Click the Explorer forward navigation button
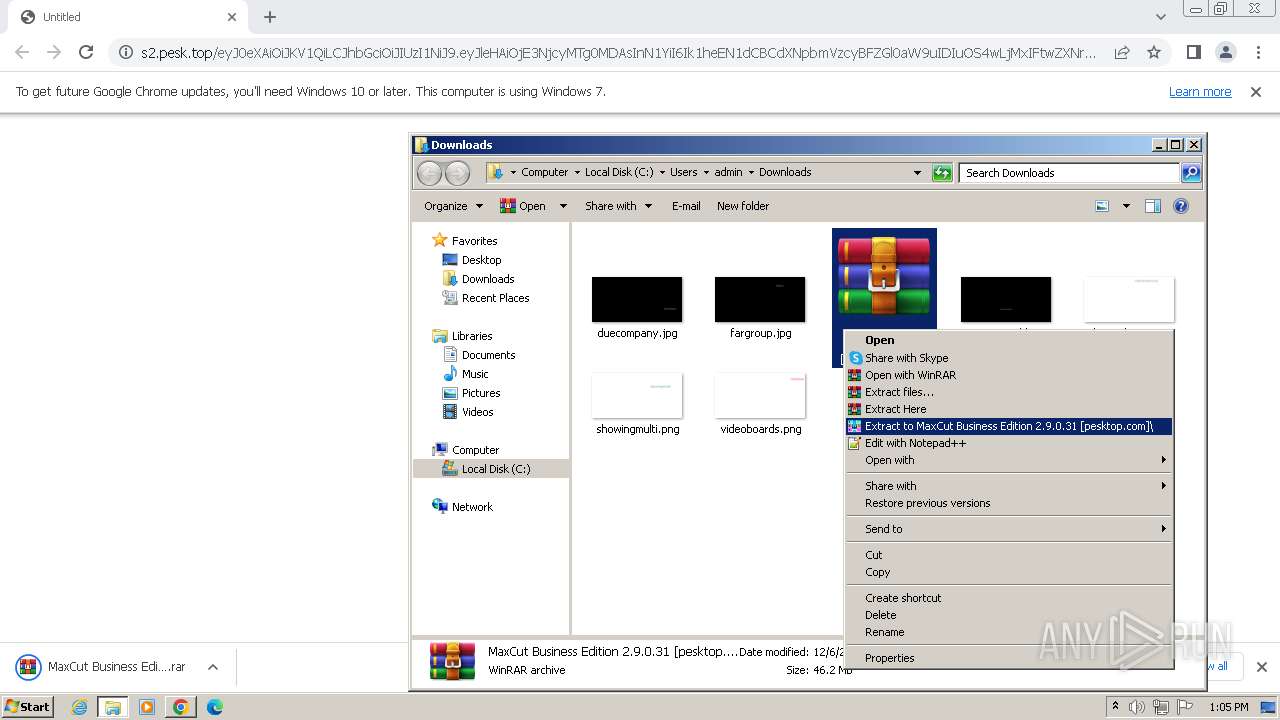The width and height of the screenshot is (1280, 720). click(x=457, y=173)
